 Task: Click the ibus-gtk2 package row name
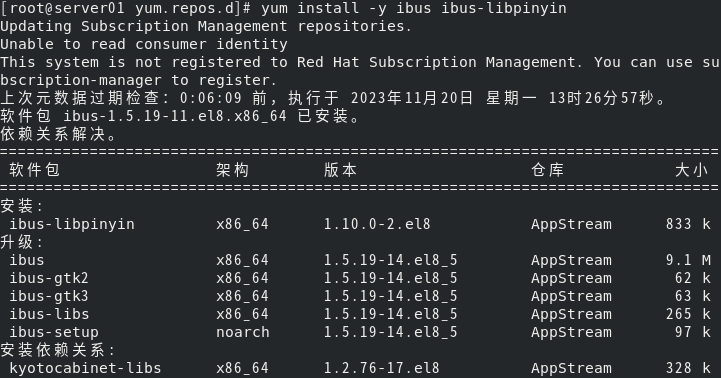49,278
